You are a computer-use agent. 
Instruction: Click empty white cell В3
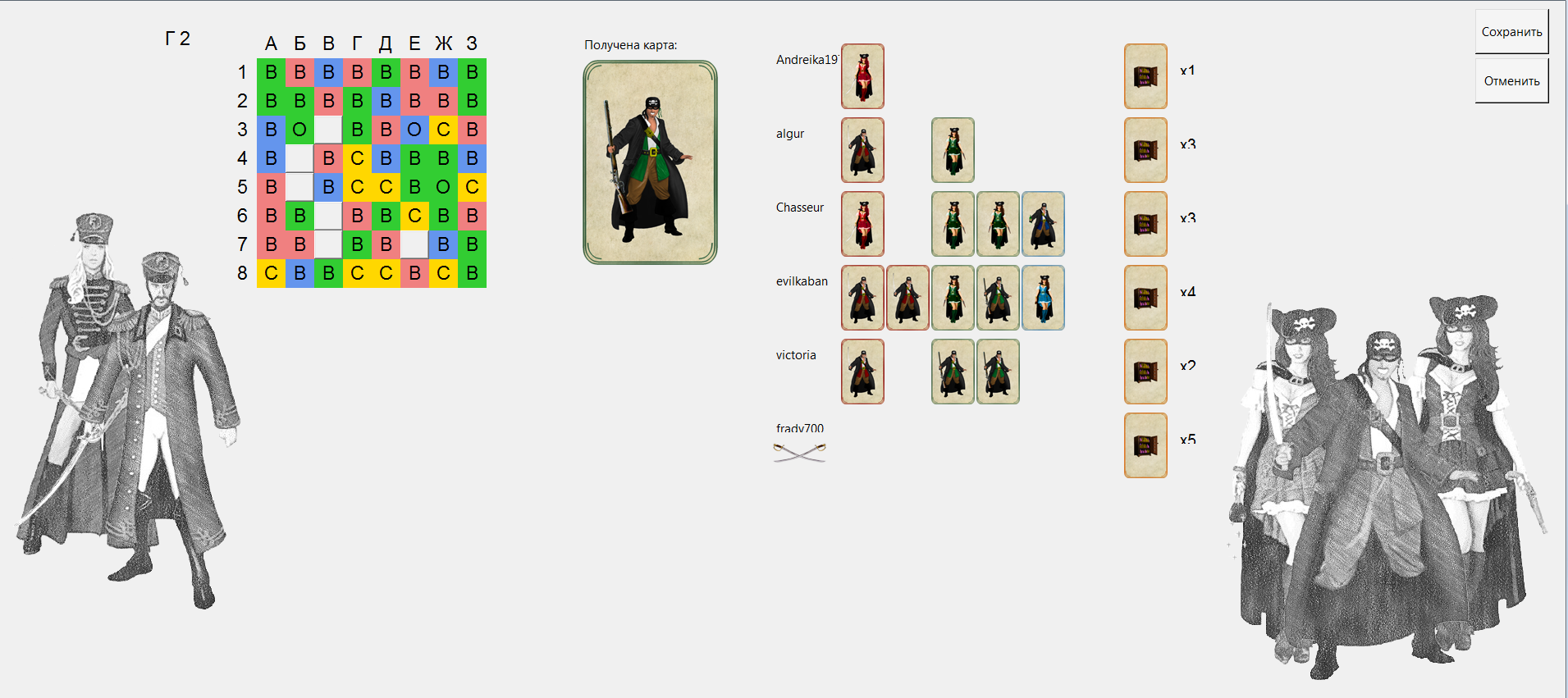328,130
